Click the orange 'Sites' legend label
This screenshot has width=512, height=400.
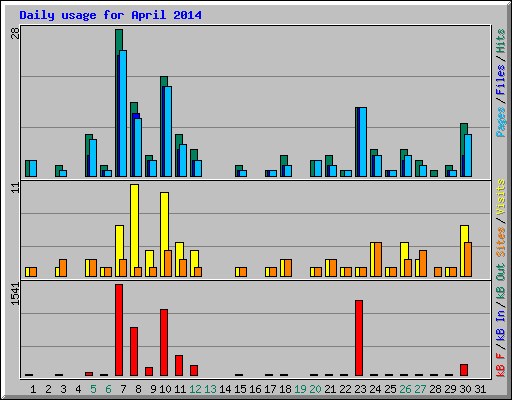pyautogui.click(x=500, y=242)
